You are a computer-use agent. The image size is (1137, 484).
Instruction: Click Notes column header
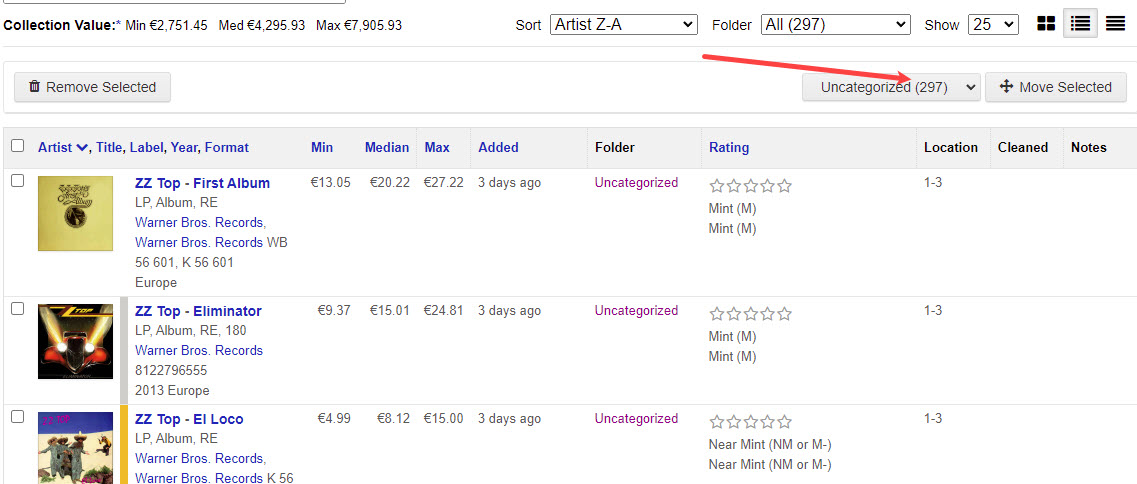click(1088, 147)
